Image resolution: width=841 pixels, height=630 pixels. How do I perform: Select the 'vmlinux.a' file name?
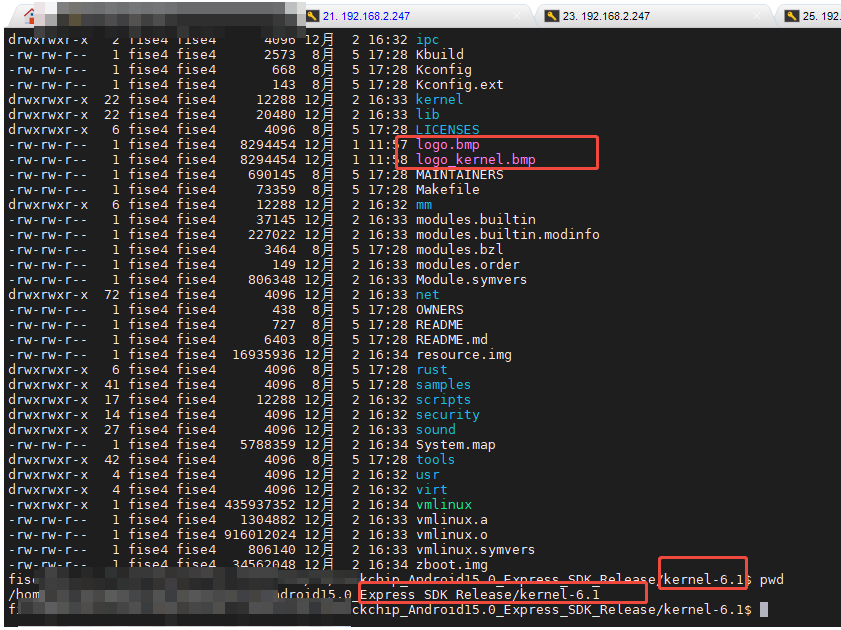(x=452, y=520)
